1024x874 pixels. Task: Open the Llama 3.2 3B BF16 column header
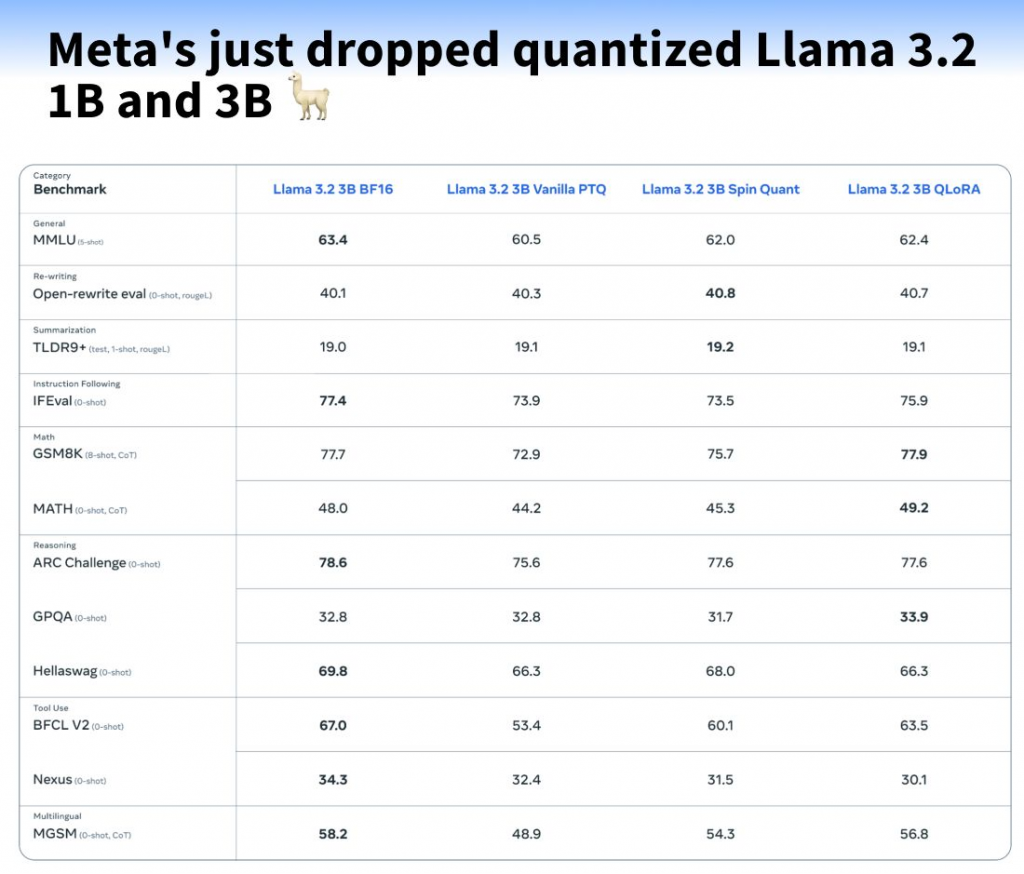333,189
